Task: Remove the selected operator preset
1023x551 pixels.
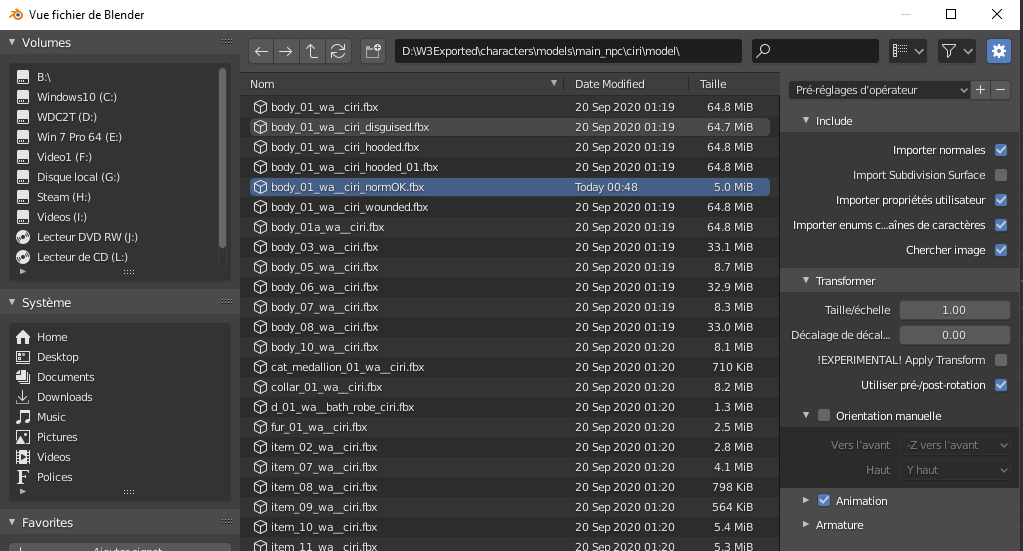Action: coord(1001,90)
